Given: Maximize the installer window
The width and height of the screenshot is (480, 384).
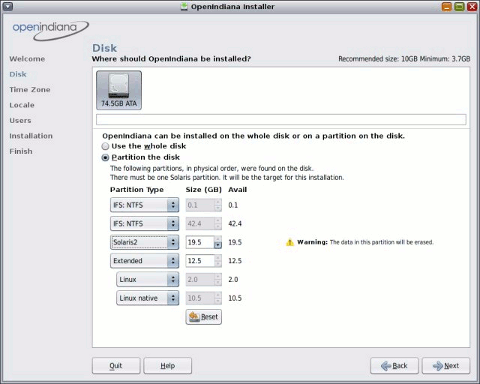Looking at the screenshot, I should click(x=459, y=6).
